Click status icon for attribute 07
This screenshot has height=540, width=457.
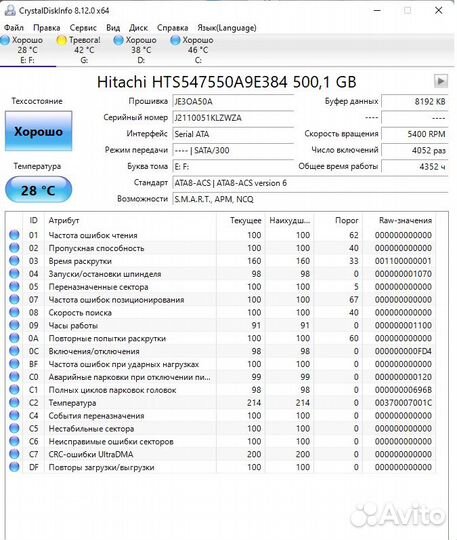coord(14,299)
